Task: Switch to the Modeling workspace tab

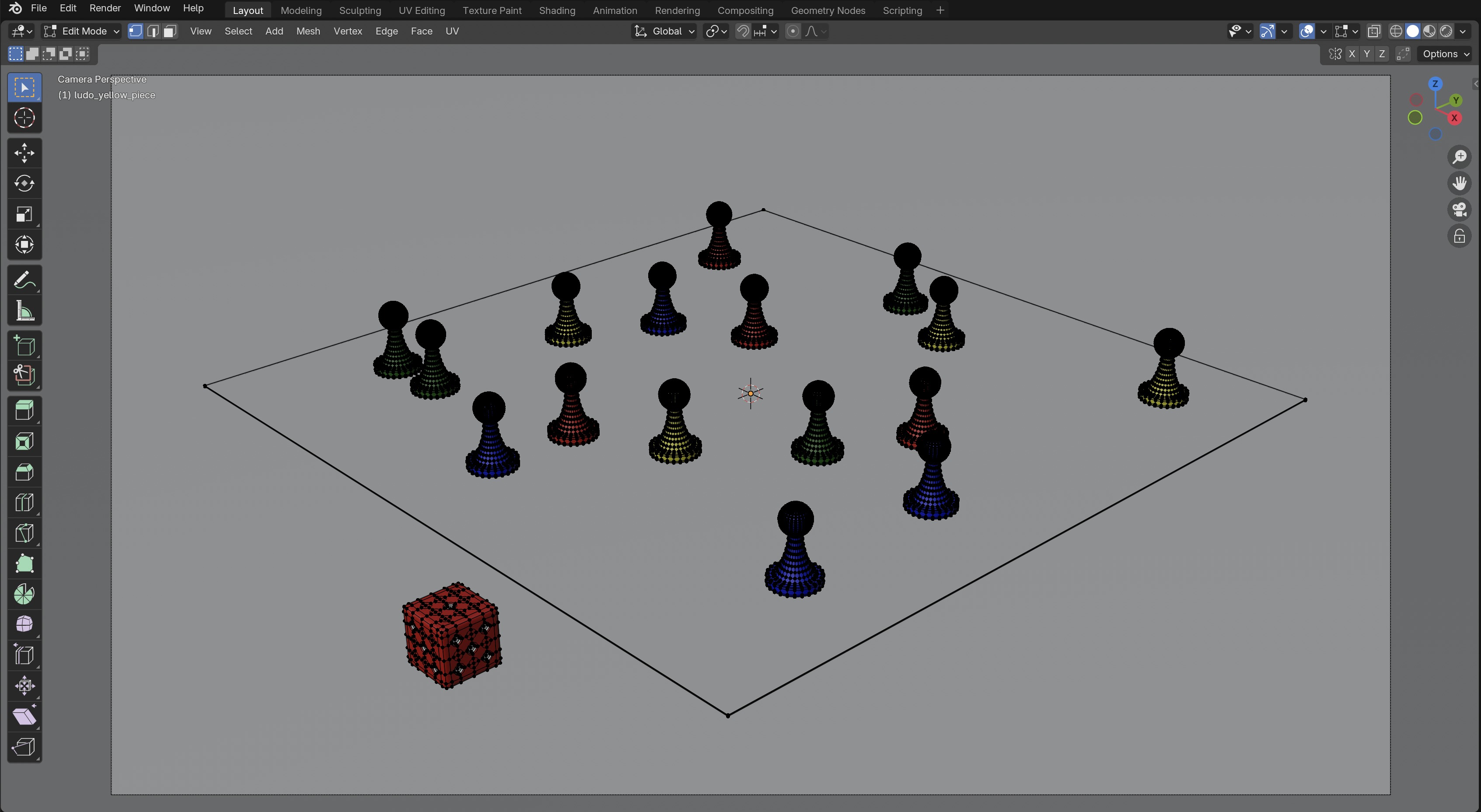Action: [x=300, y=10]
